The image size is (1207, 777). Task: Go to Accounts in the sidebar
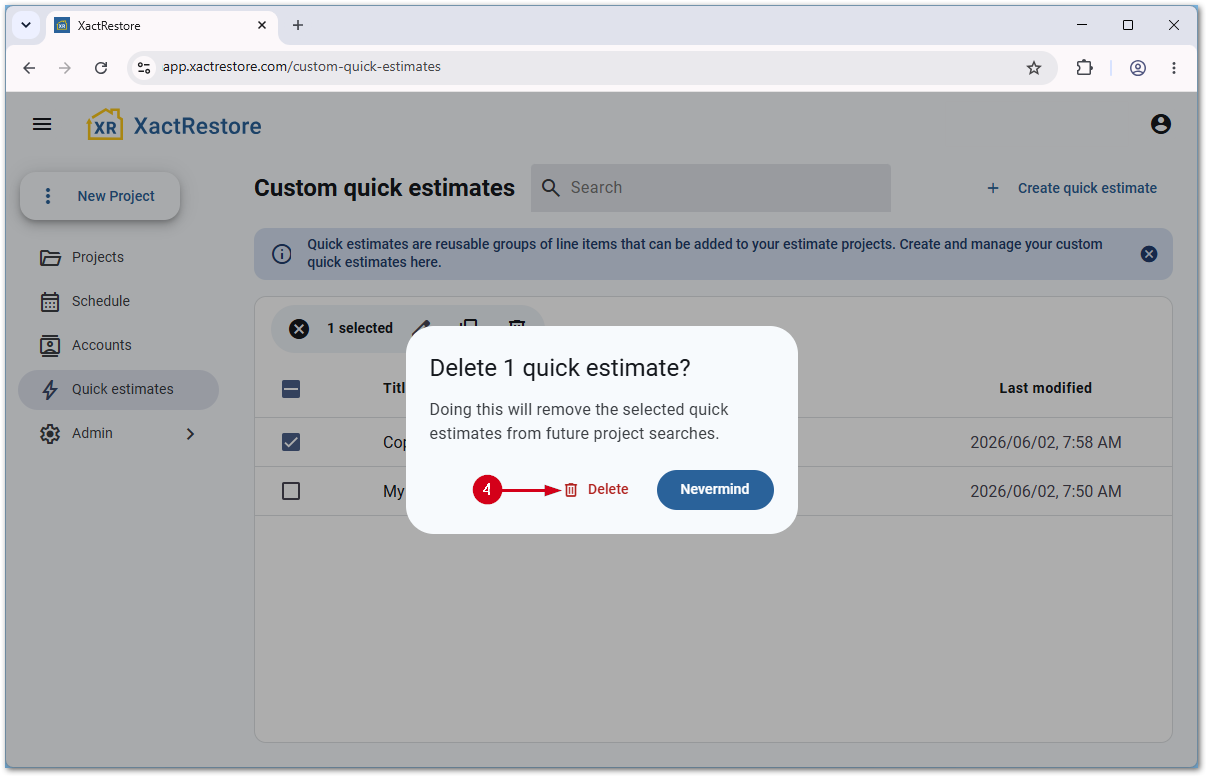tap(118, 345)
